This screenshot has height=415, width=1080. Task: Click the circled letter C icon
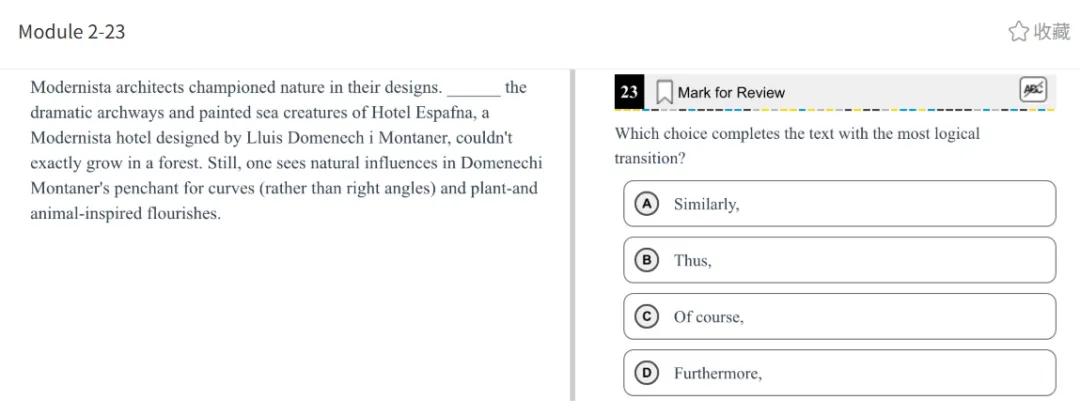click(647, 317)
